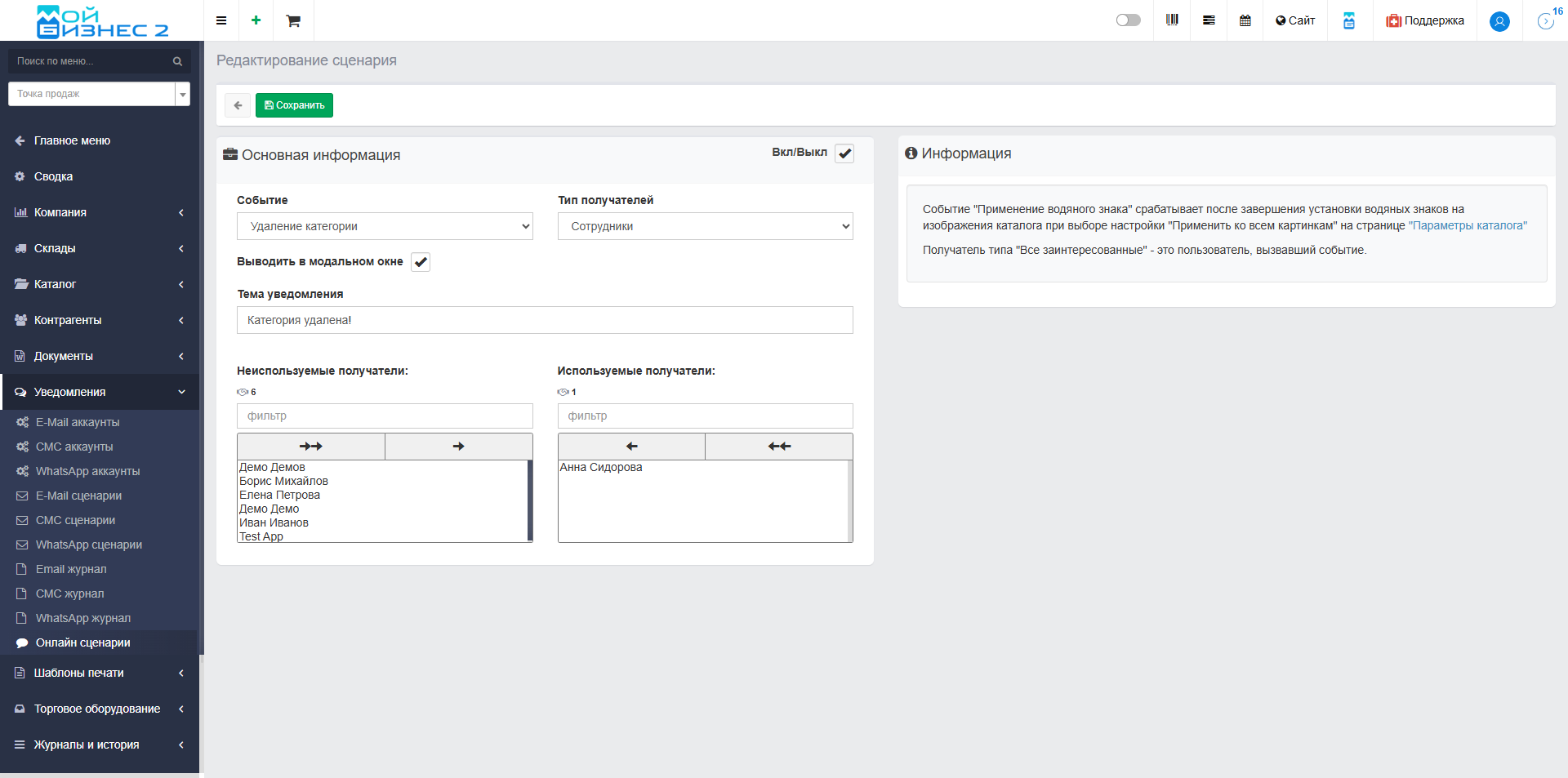Move all recipients to used list

pos(311,447)
